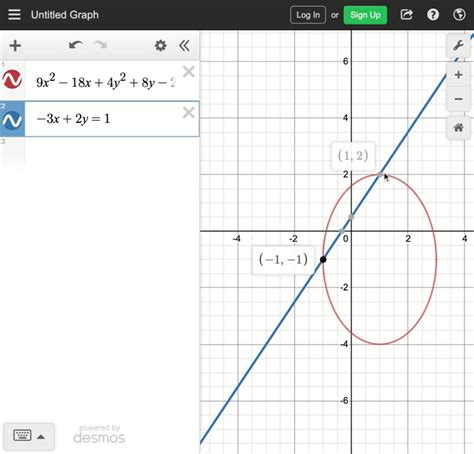Screen dimensions: 474x454
Task: Click the Log In button
Action: coord(308,15)
